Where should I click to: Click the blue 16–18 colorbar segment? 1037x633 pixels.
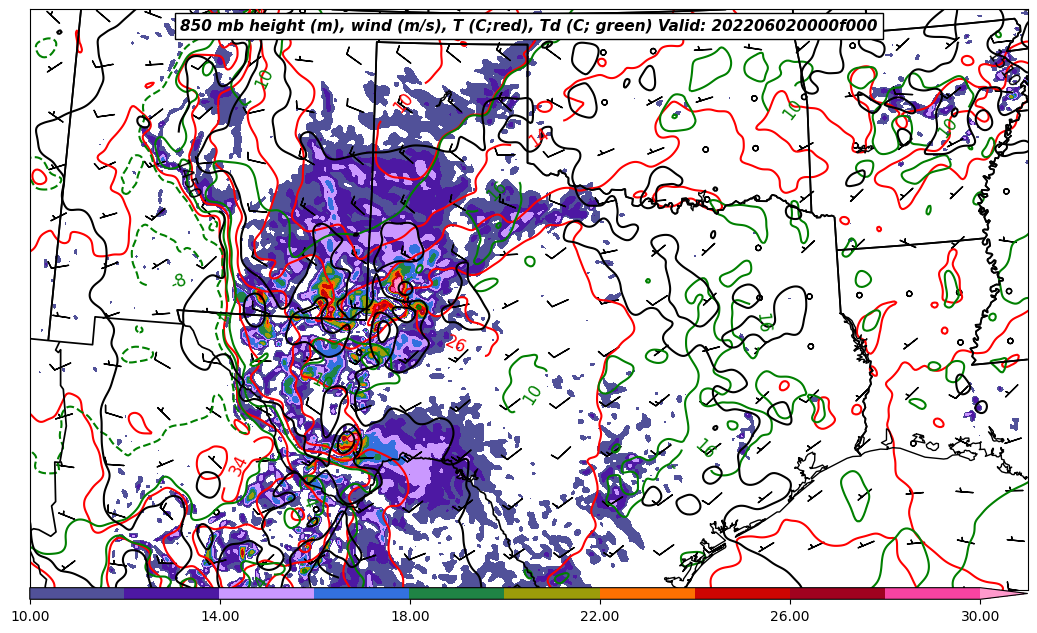coord(362,593)
